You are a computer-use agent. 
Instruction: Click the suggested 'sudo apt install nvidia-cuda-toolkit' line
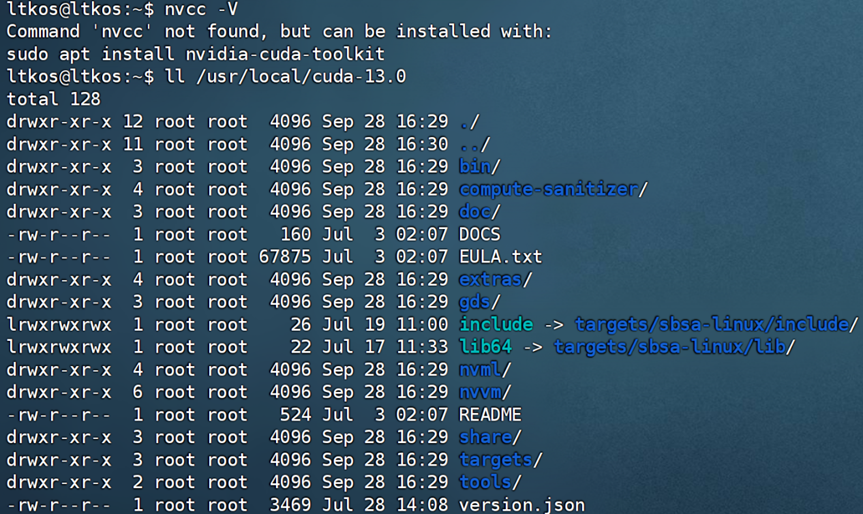[x=195, y=53]
